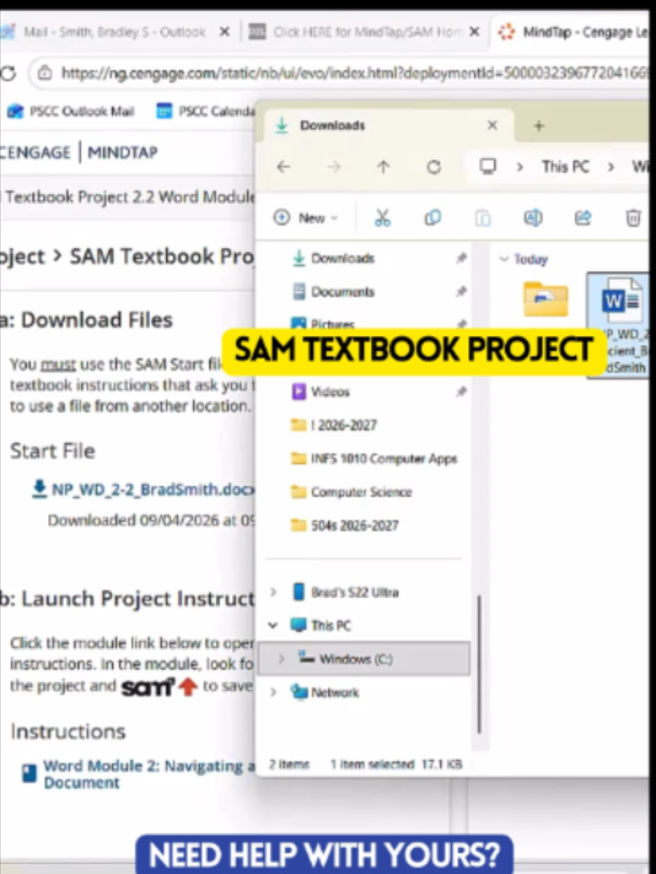Click the chevron before This PC in address bar
Screen dimensions: 656x874
pyautogui.click(x=519, y=167)
